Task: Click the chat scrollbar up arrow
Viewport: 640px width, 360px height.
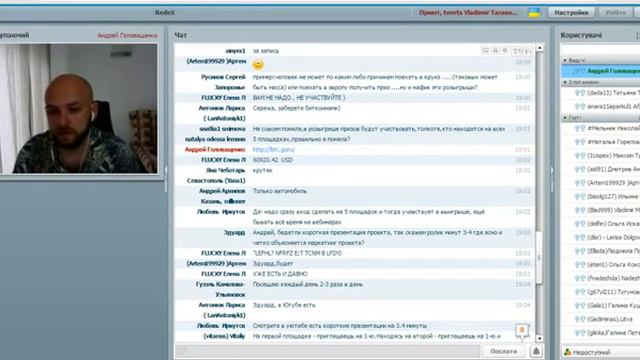Action: click(540, 48)
